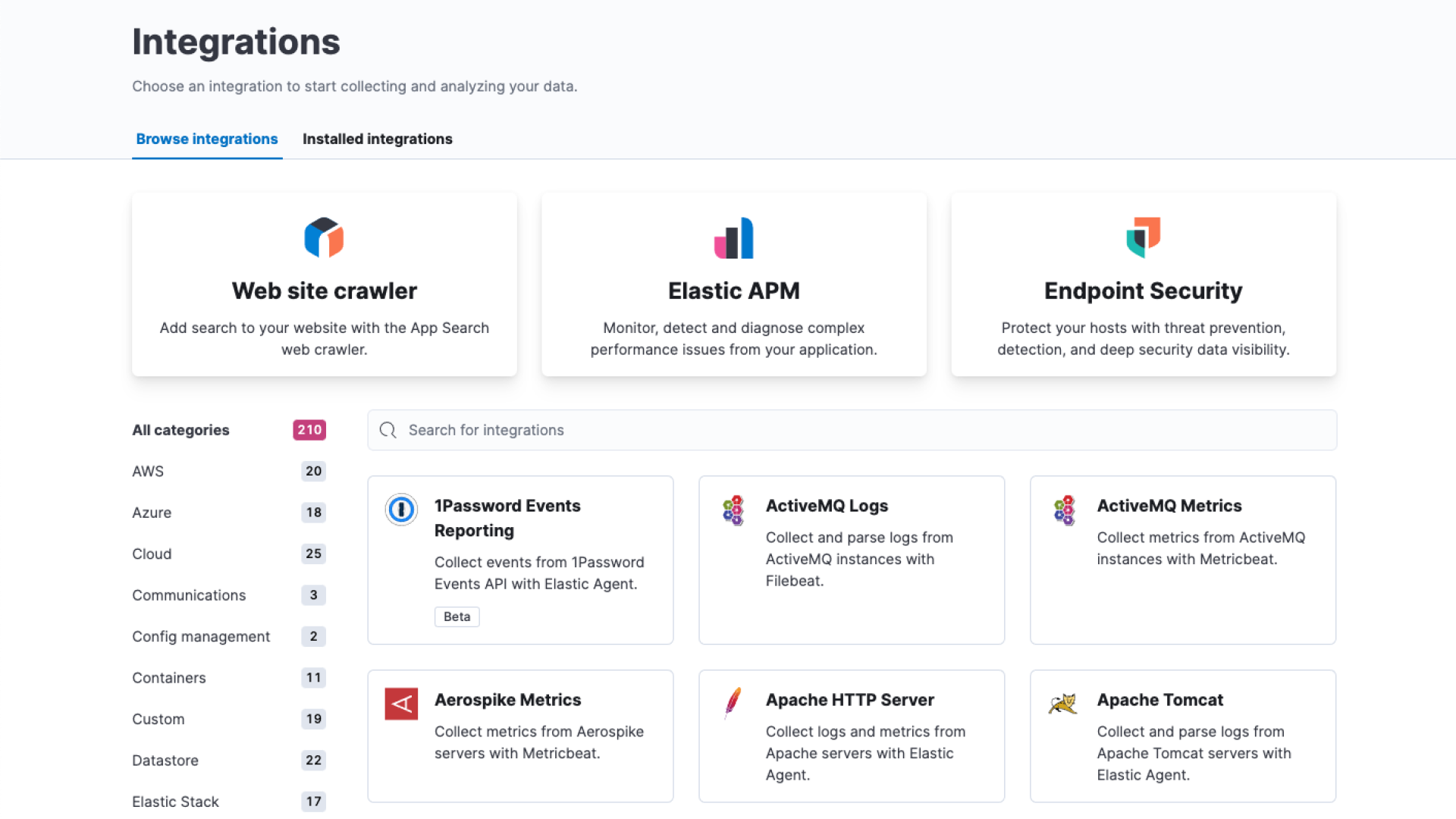
Task: Click the 210 count badge
Action: (x=309, y=430)
